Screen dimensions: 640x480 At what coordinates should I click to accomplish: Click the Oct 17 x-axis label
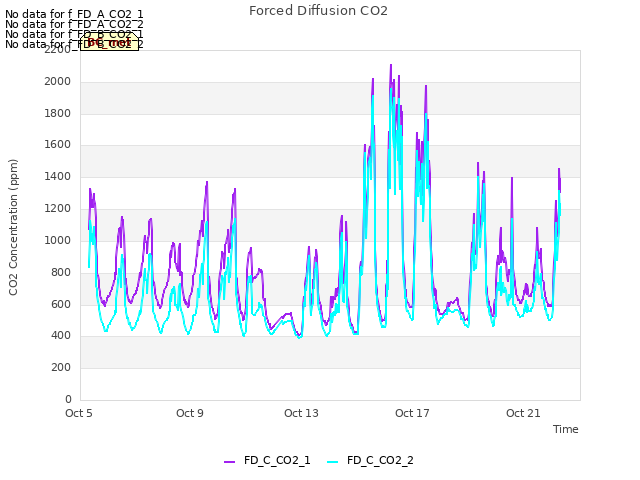tap(412, 413)
